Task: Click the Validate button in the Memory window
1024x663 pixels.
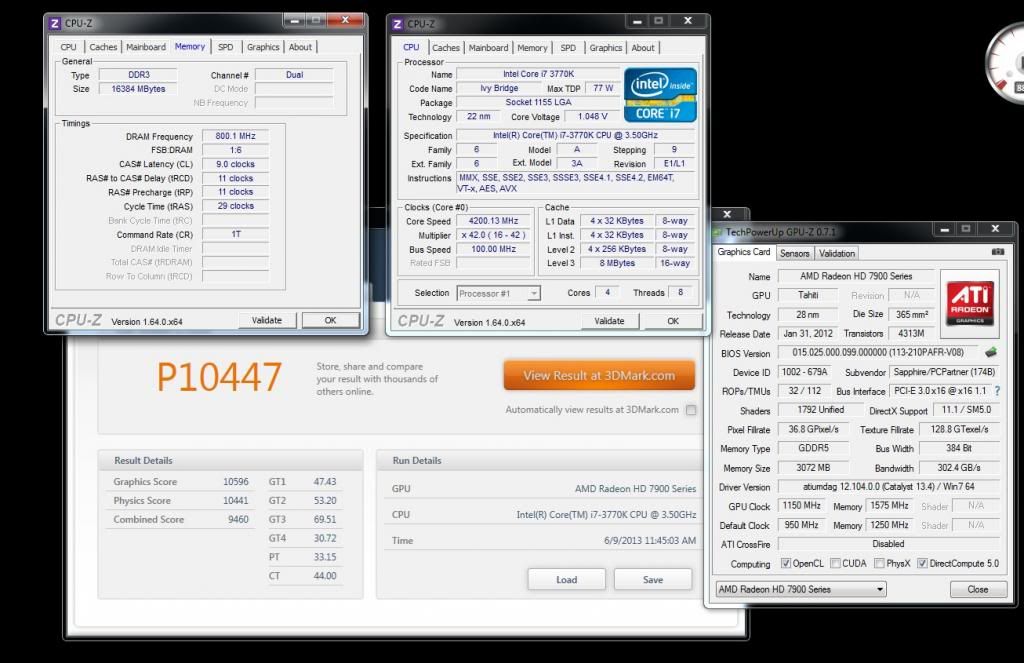Action: pos(267,320)
